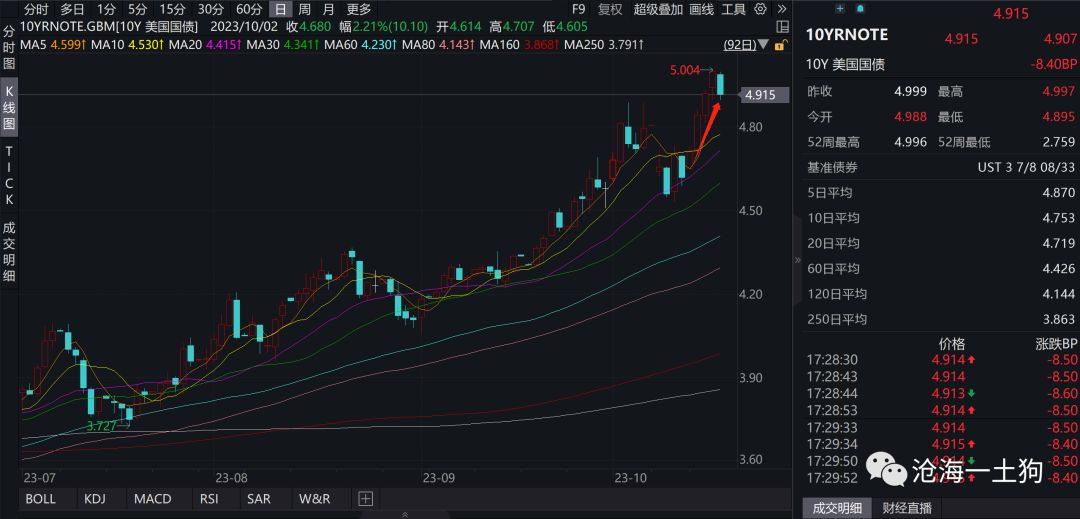The image size is (1080, 519).
Task: Set price alert bell icon
Action: tap(860, 9)
